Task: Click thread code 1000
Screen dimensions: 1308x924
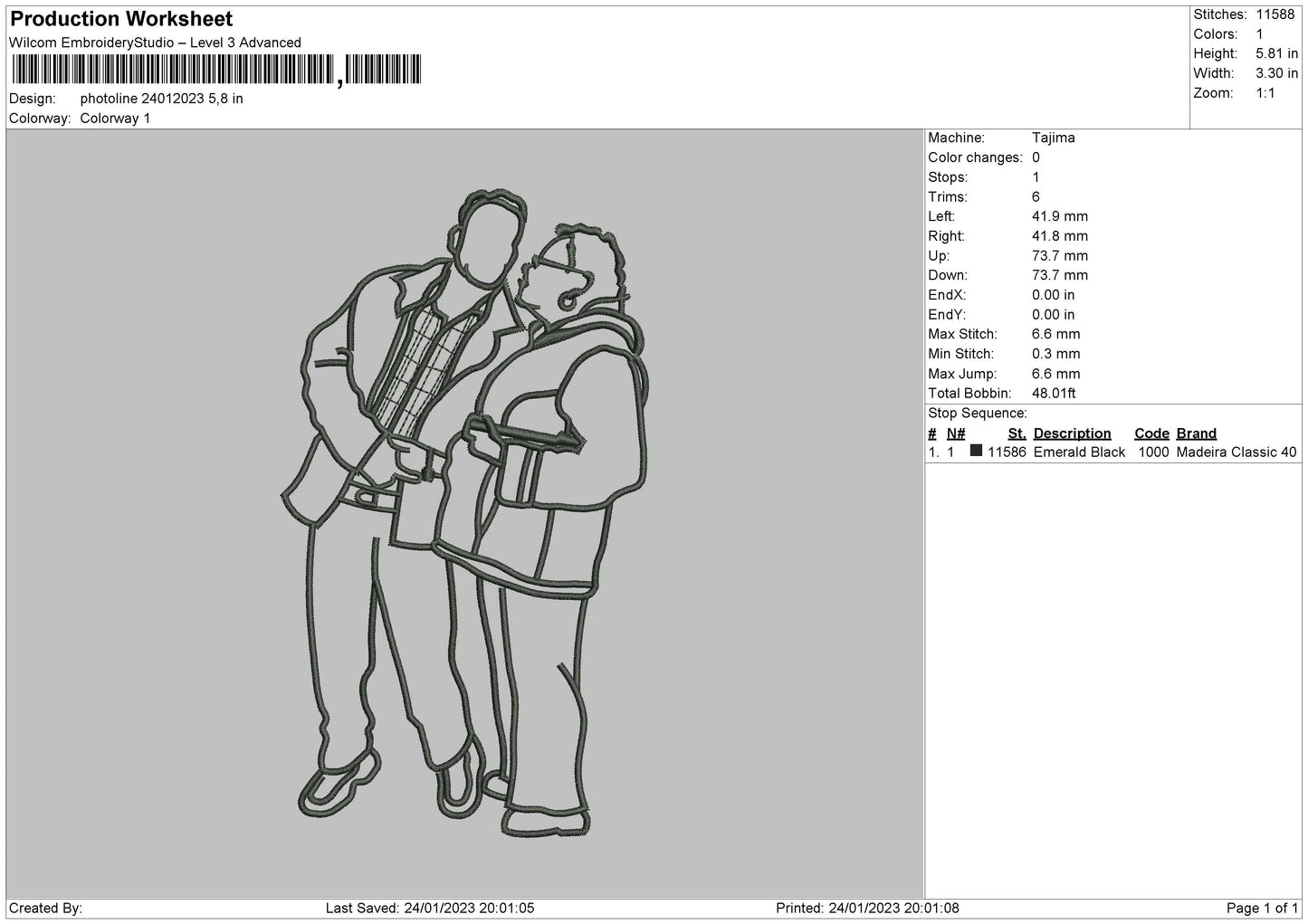Action: pyautogui.click(x=1153, y=452)
